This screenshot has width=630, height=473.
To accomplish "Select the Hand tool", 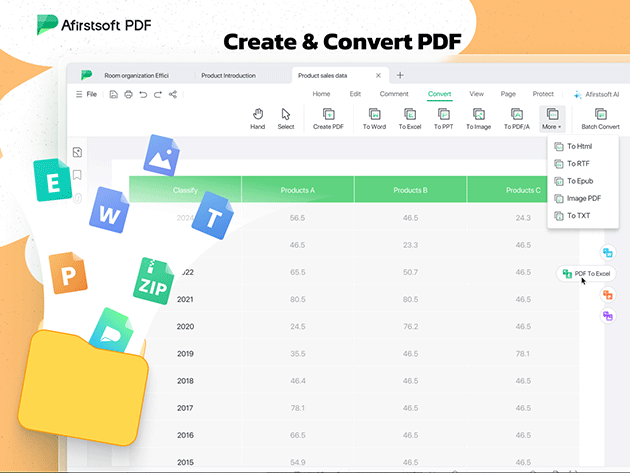I will (x=257, y=118).
